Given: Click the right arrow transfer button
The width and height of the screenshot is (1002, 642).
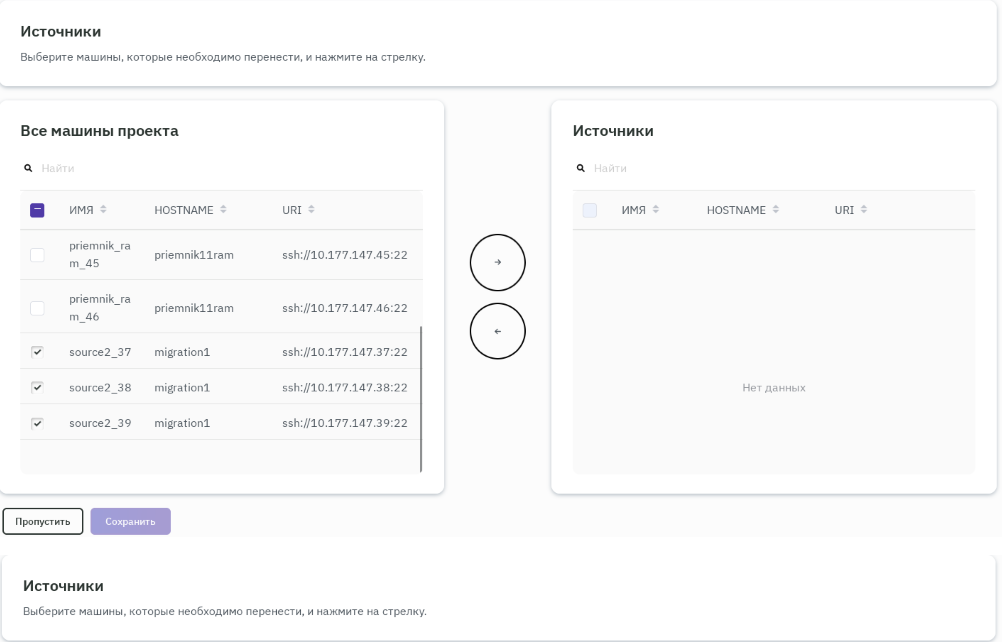Looking at the screenshot, I should click(x=497, y=262).
